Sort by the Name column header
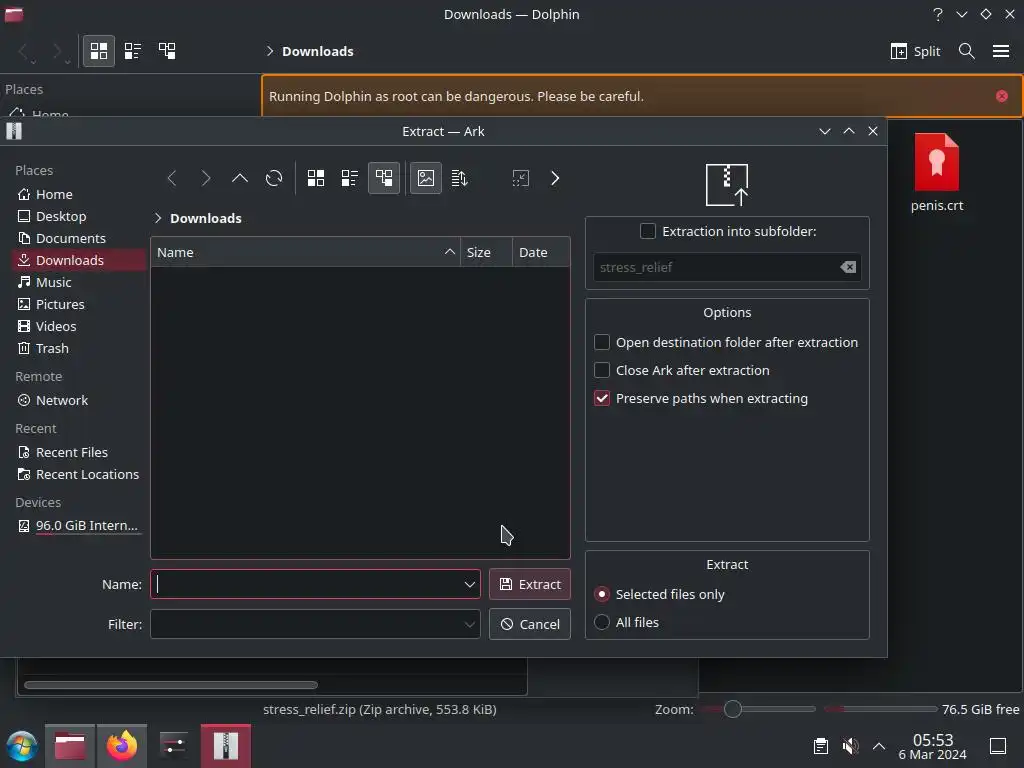1024x768 pixels. click(305, 253)
